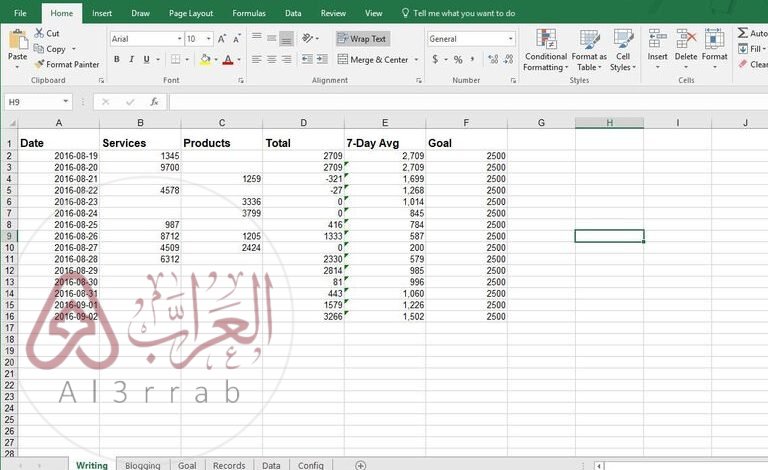Toggle Italic formatting
768x470 pixels.
[131, 60]
